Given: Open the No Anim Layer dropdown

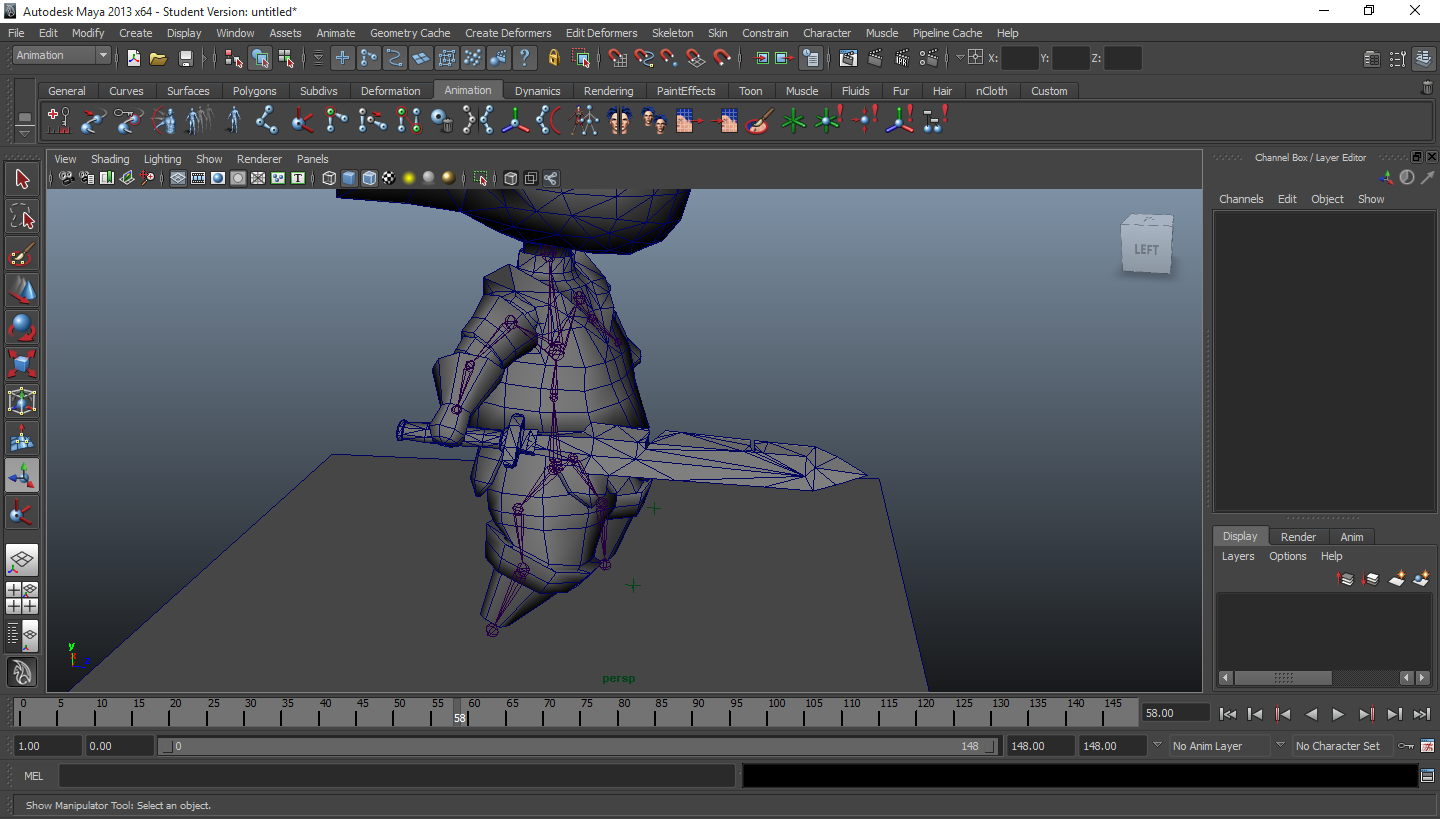Looking at the screenshot, I should click(1217, 745).
